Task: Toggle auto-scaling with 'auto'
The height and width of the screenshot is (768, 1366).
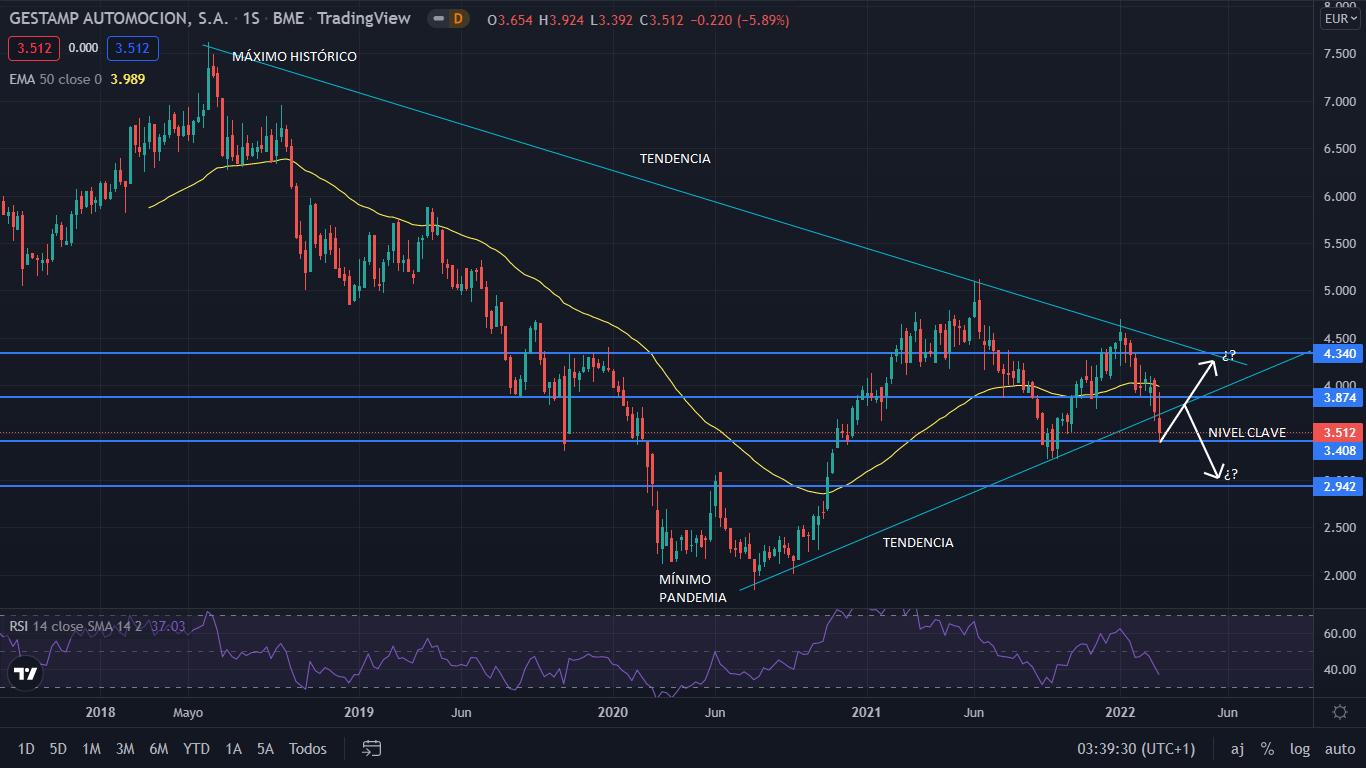Action: (x=1340, y=748)
